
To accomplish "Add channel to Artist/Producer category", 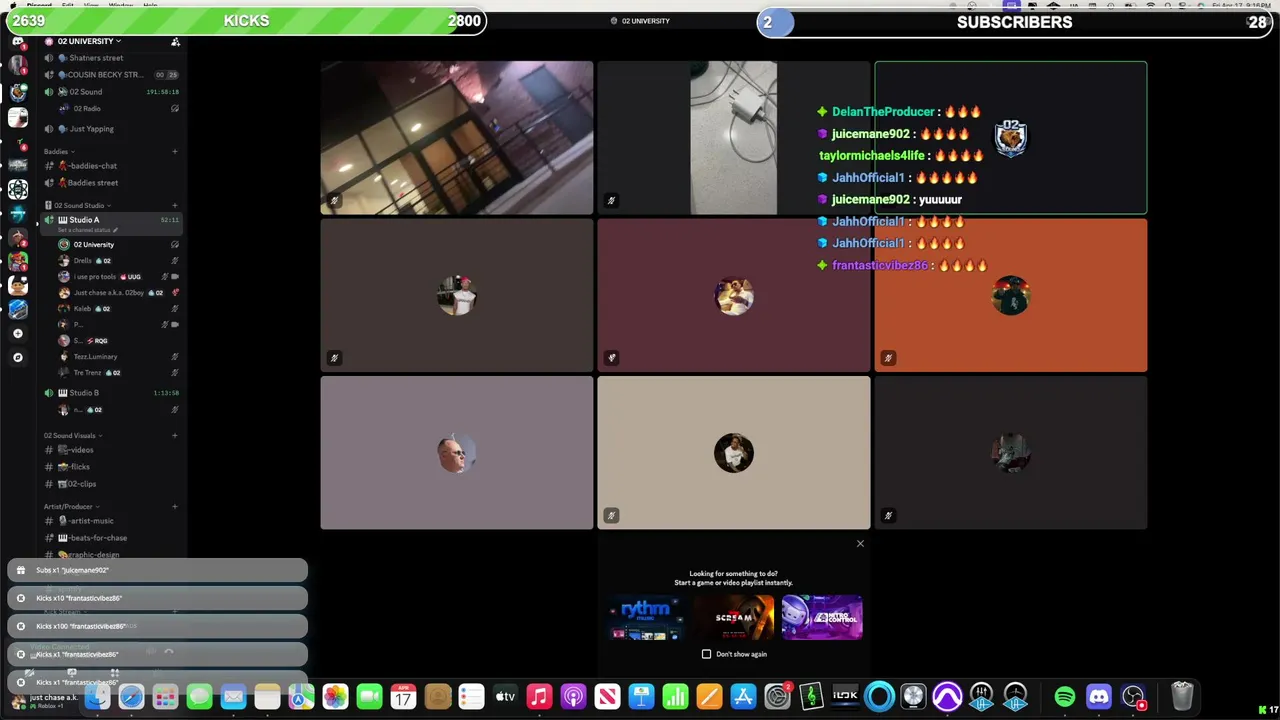I will pos(175,507).
